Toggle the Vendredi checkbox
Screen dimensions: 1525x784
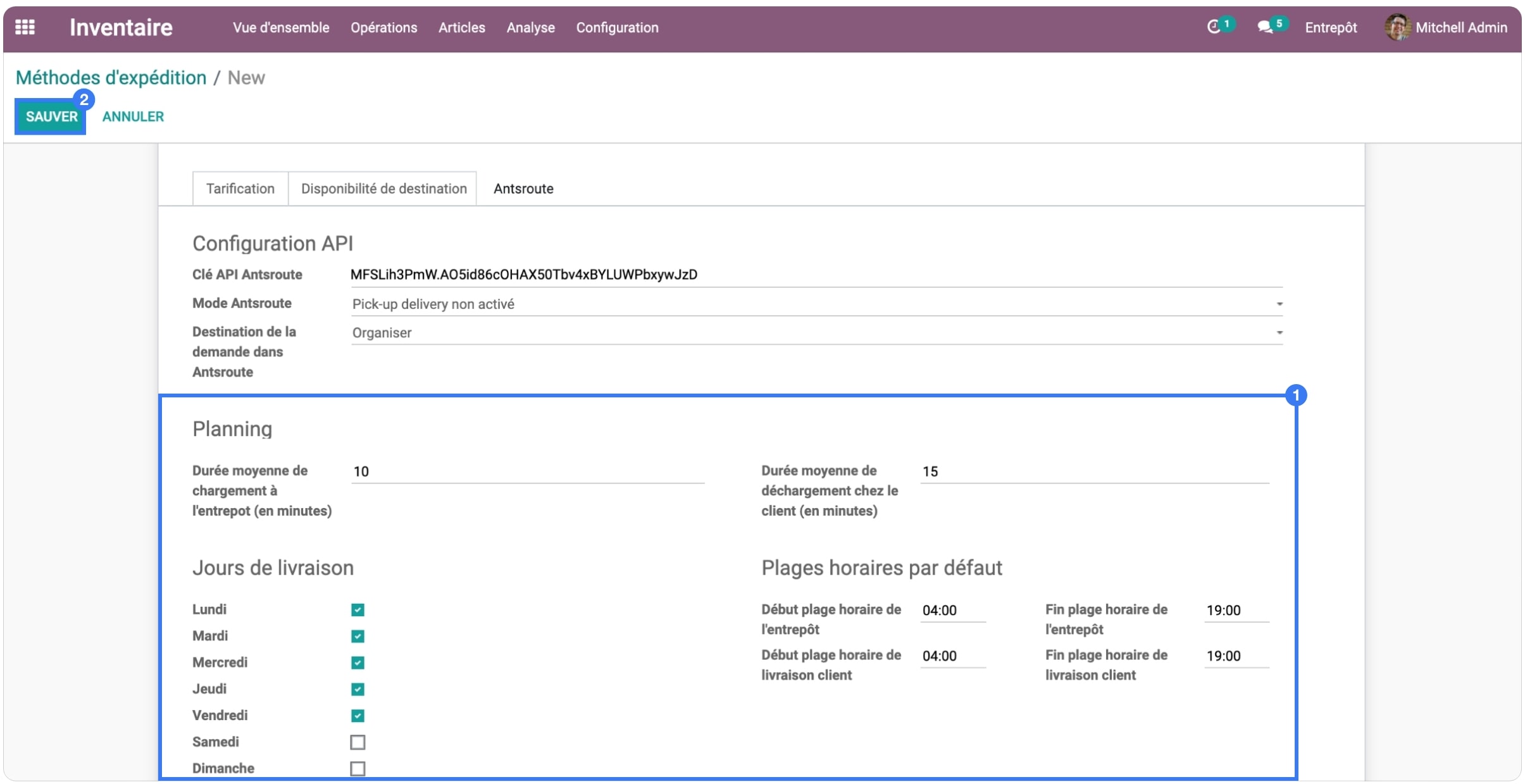(x=358, y=716)
